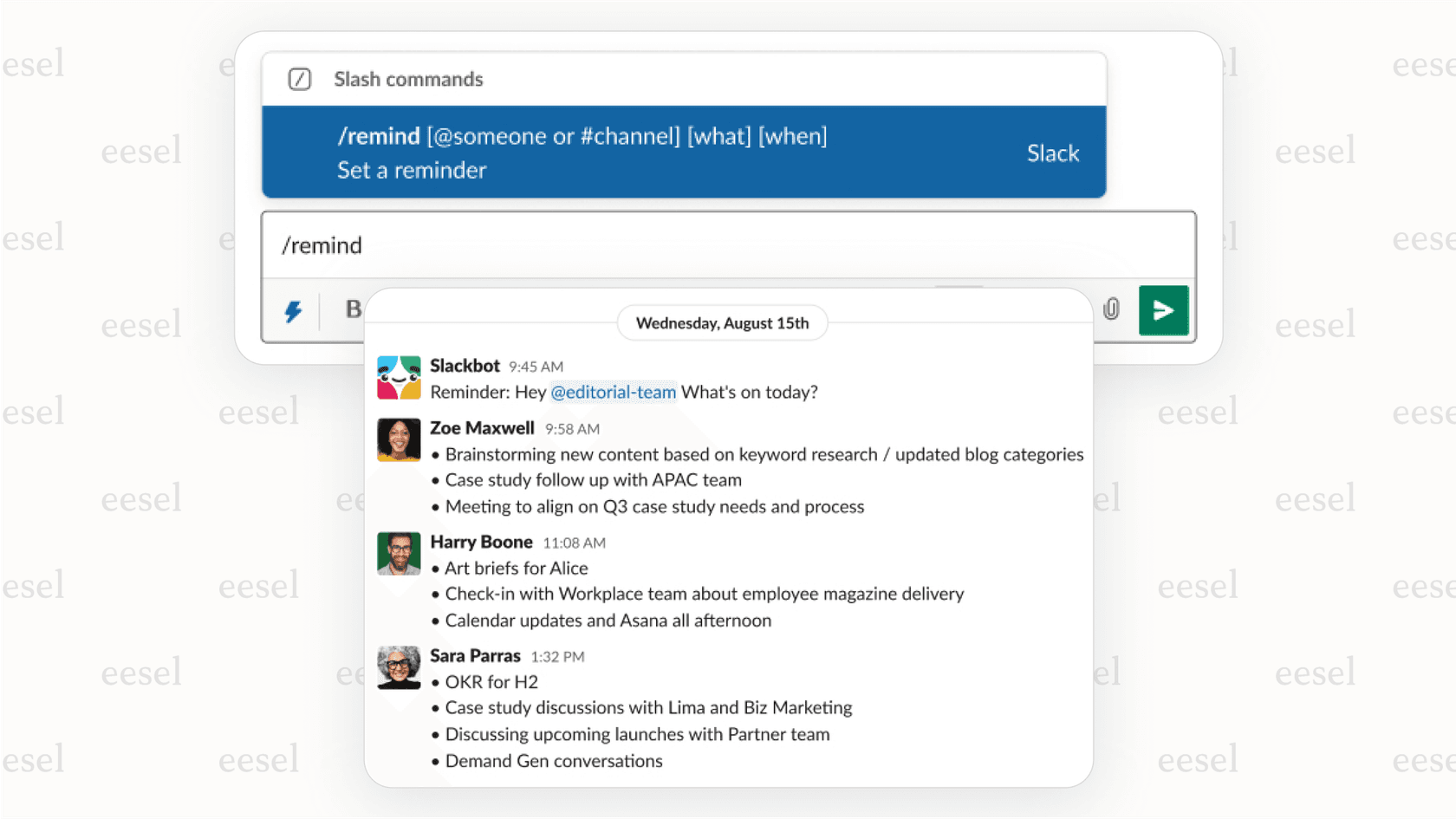Viewport: 1456px width, 819px height.
Task: Click the Slash commands header label
Action: 407,79
